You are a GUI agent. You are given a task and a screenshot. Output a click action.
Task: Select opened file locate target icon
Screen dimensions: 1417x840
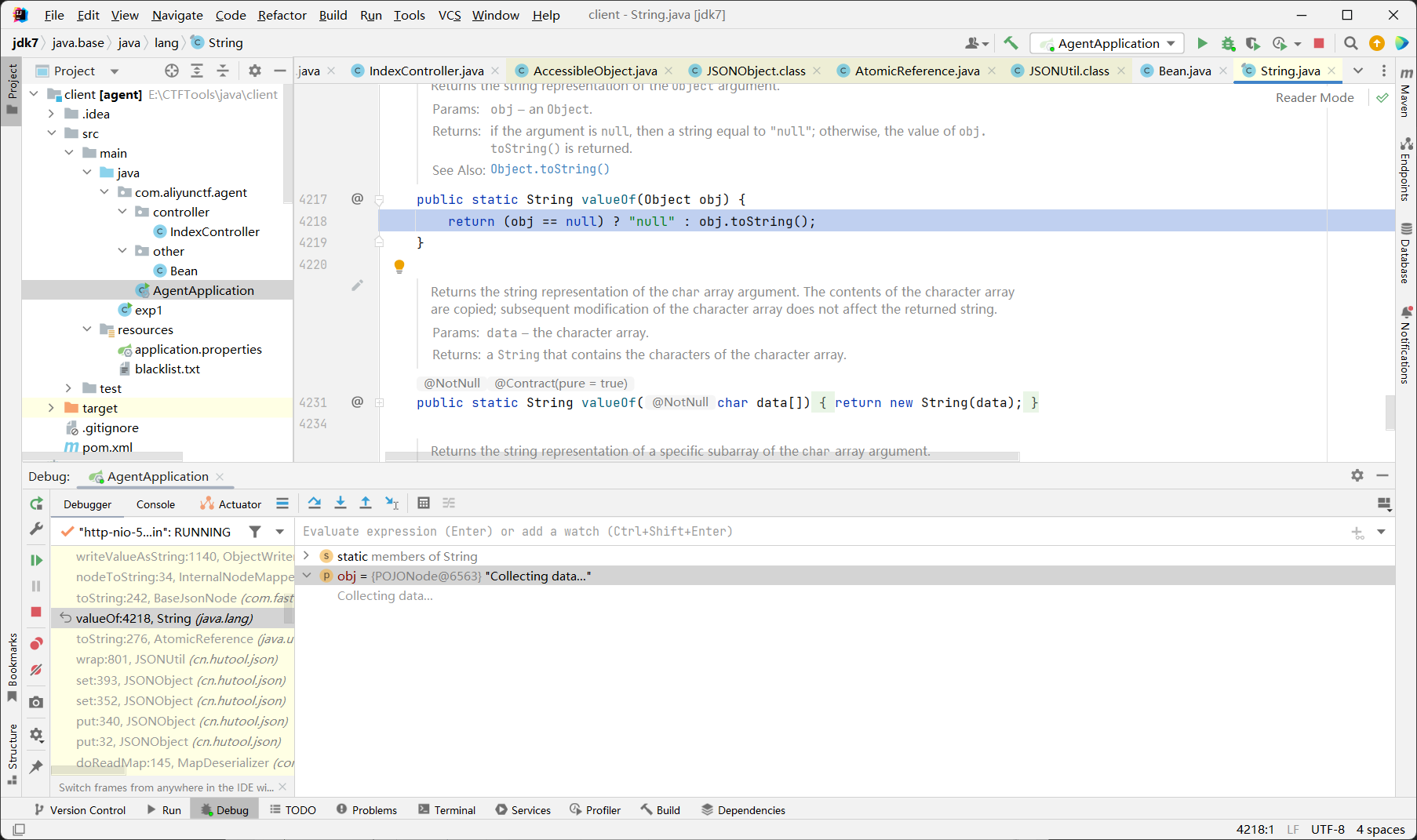(172, 71)
